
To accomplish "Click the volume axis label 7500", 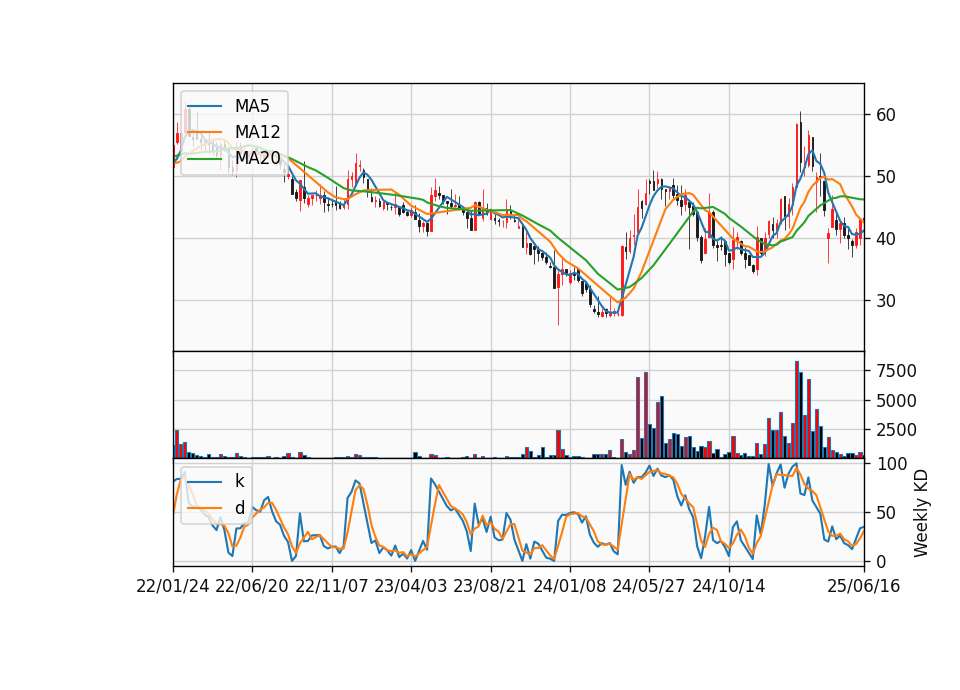I will [x=896, y=371].
